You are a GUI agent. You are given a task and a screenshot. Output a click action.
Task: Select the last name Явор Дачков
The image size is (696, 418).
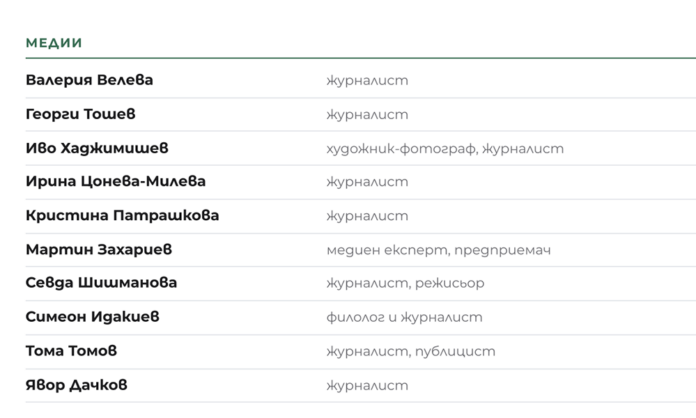tap(76, 385)
